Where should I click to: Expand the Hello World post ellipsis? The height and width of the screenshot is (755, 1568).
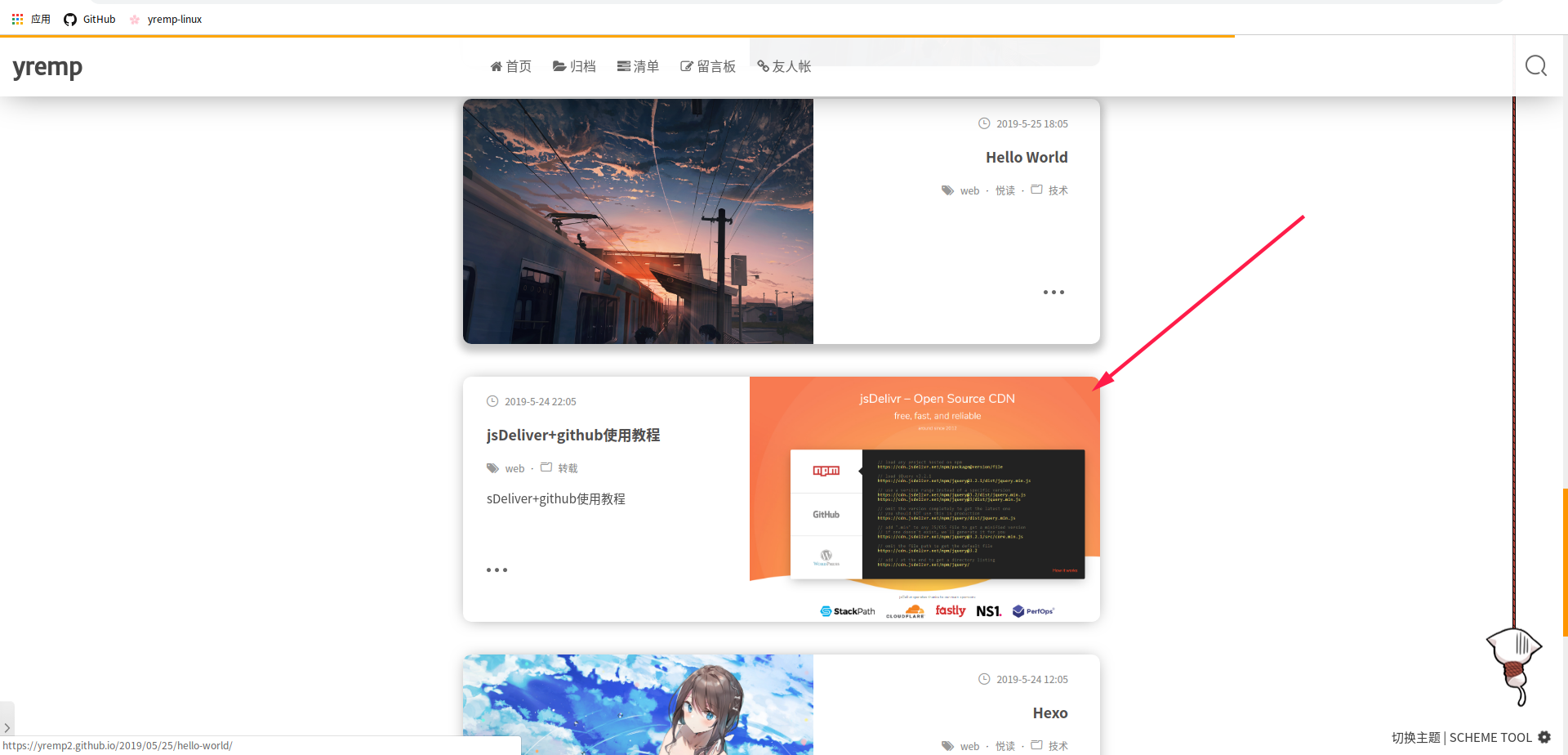click(1053, 292)
